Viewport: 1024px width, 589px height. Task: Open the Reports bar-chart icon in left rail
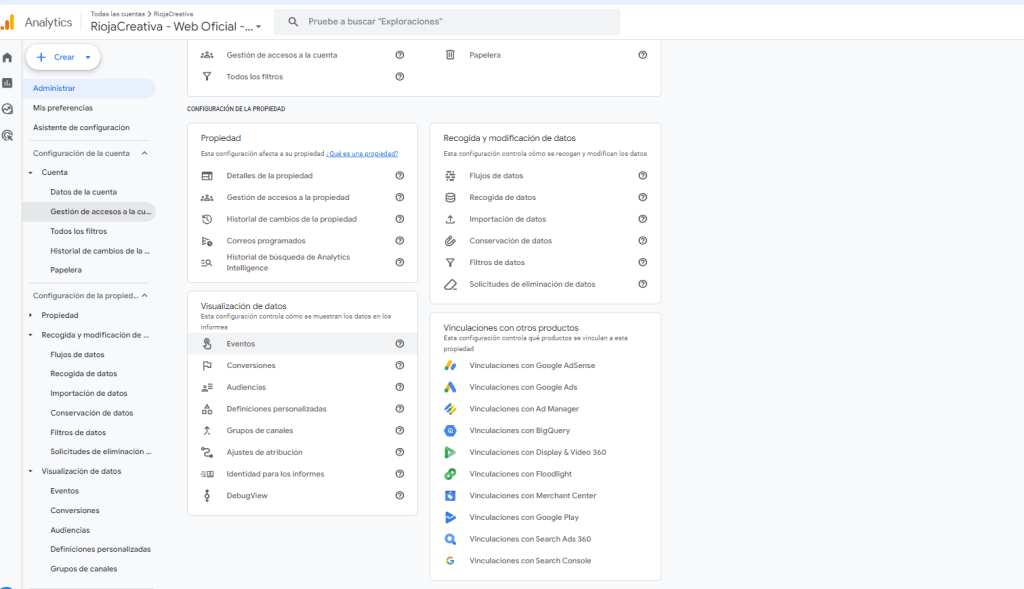(7, 83)
